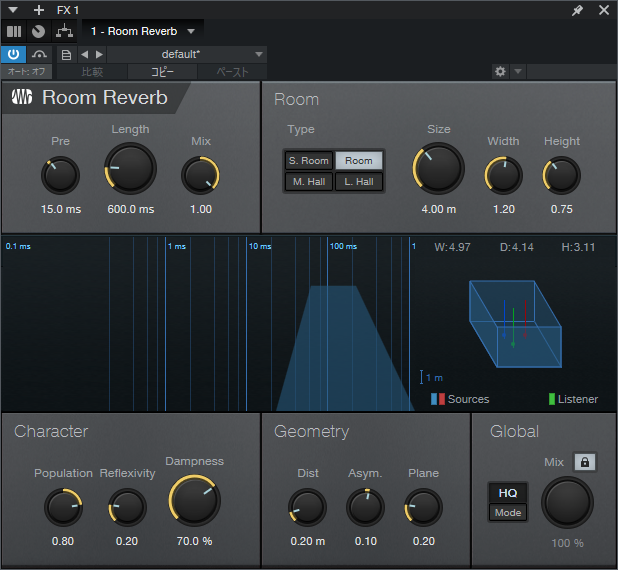Click the Dist knob in Geometry
Viewport: 618px width, 570px height.
307,507
